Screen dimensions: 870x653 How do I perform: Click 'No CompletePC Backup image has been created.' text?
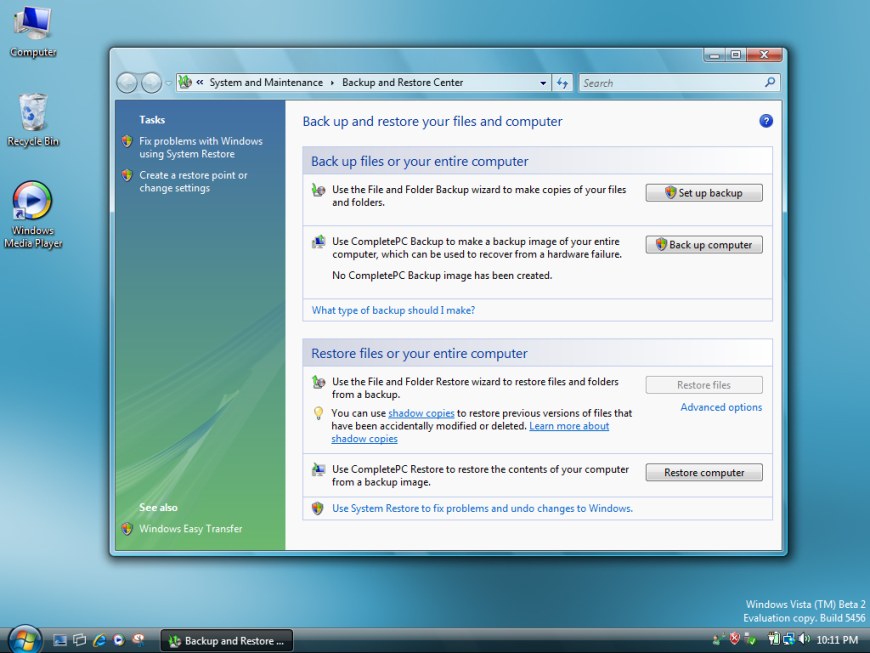click(442, 276)
